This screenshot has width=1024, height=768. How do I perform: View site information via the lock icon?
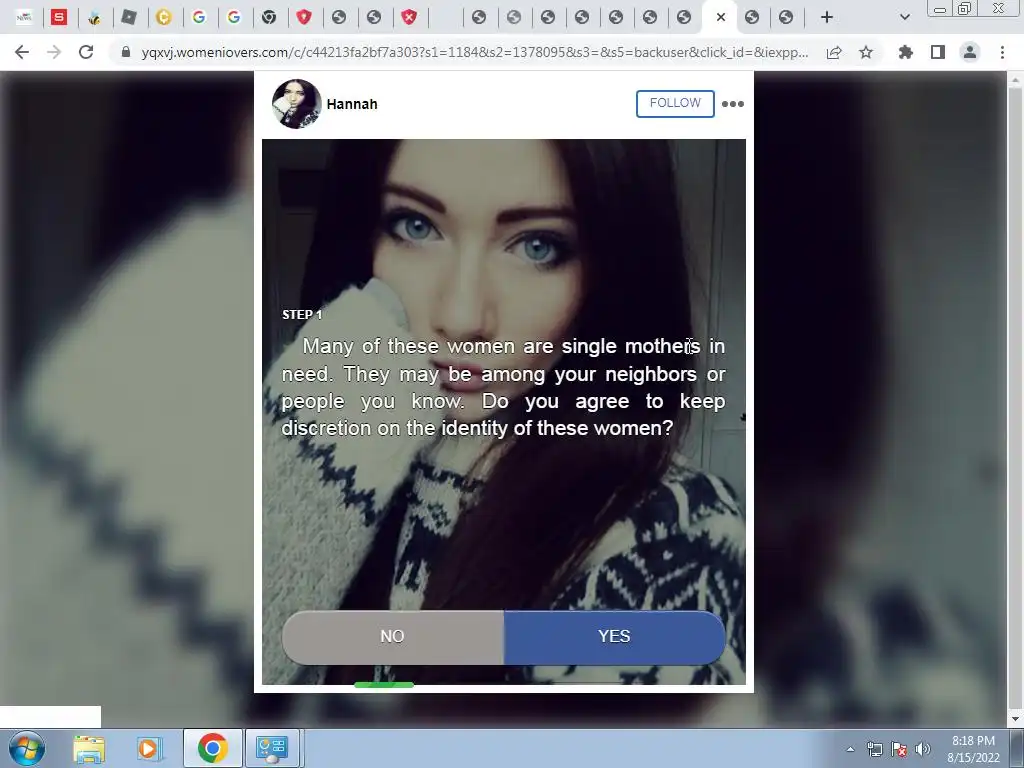click(126, 52)
